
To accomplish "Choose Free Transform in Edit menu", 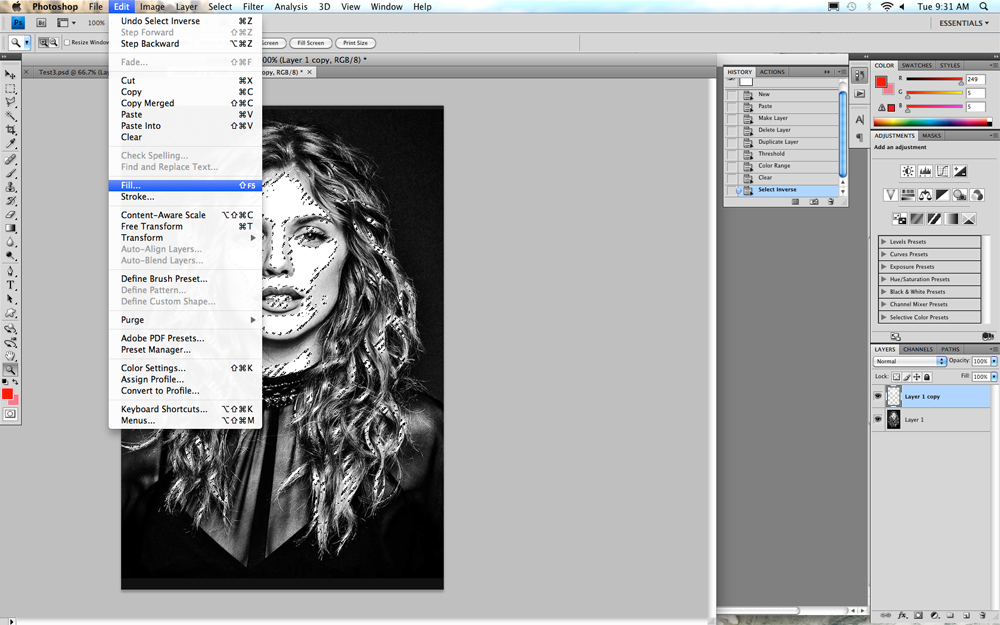I will [x=186, y=226].
